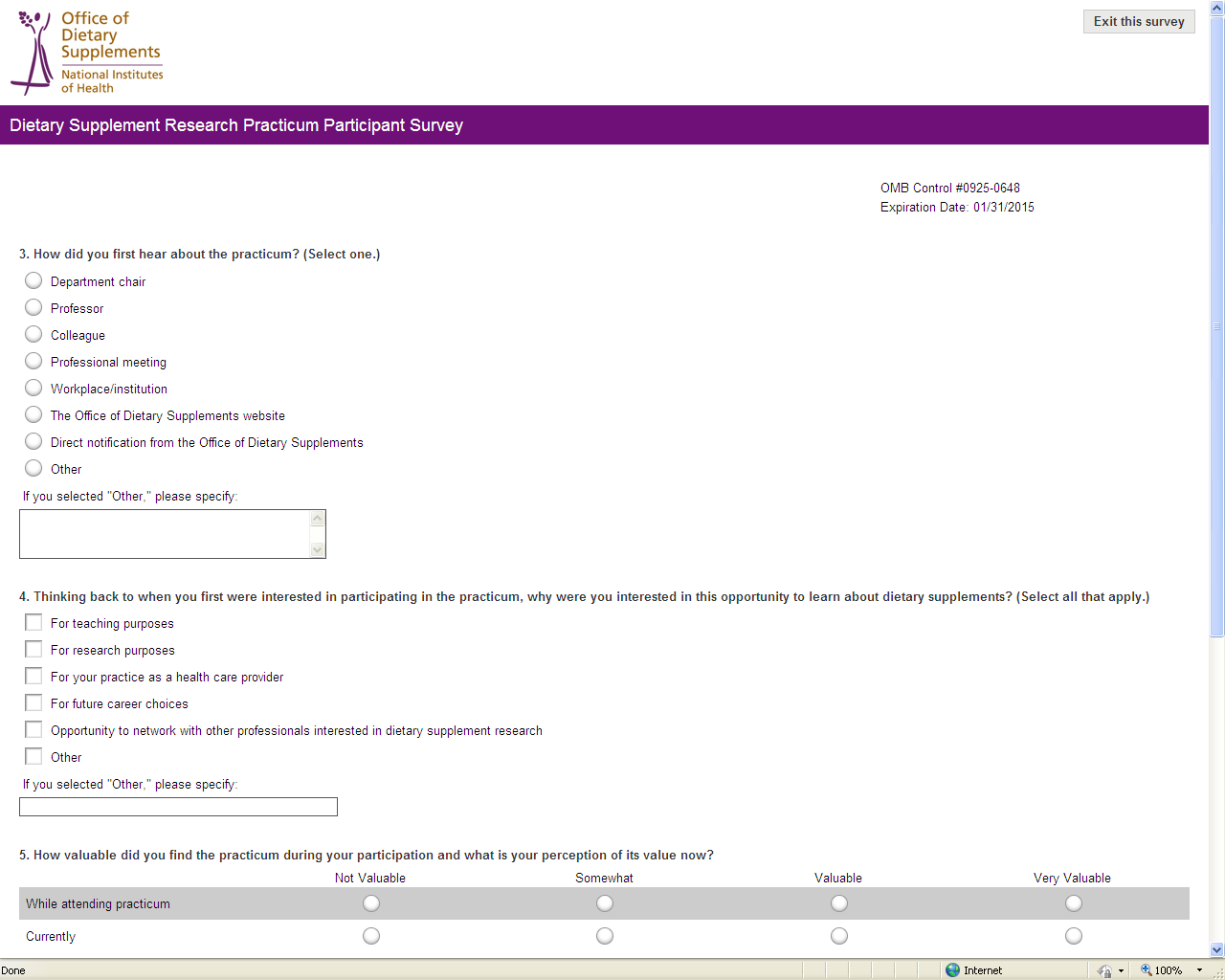Rate While attending practicum as Valuable
Viewport: 1225px width, 980px height.
pos(839,903)
